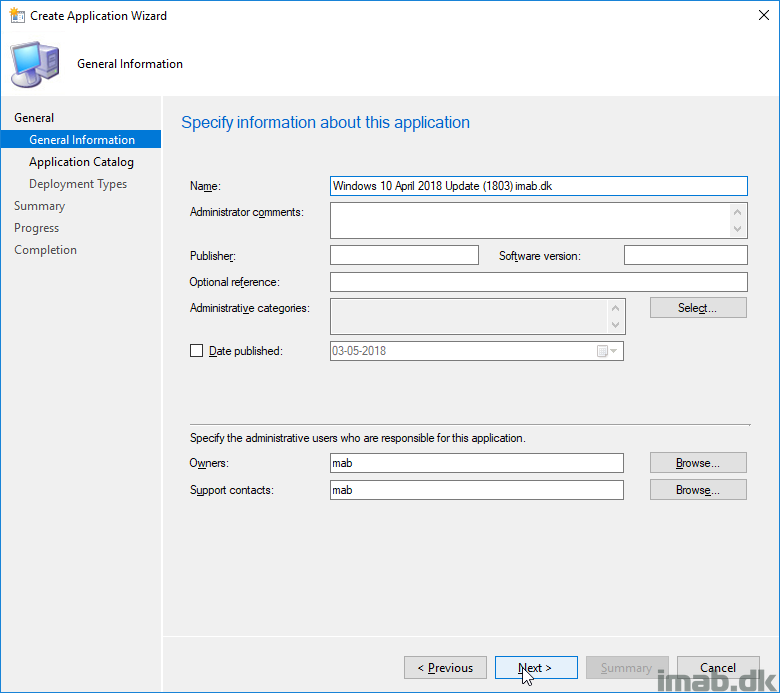The height and width of the screenshot is (693, 780).
Task: Enable the Date published checkbox
Action: pyautogui.click(x=196, y=351)
